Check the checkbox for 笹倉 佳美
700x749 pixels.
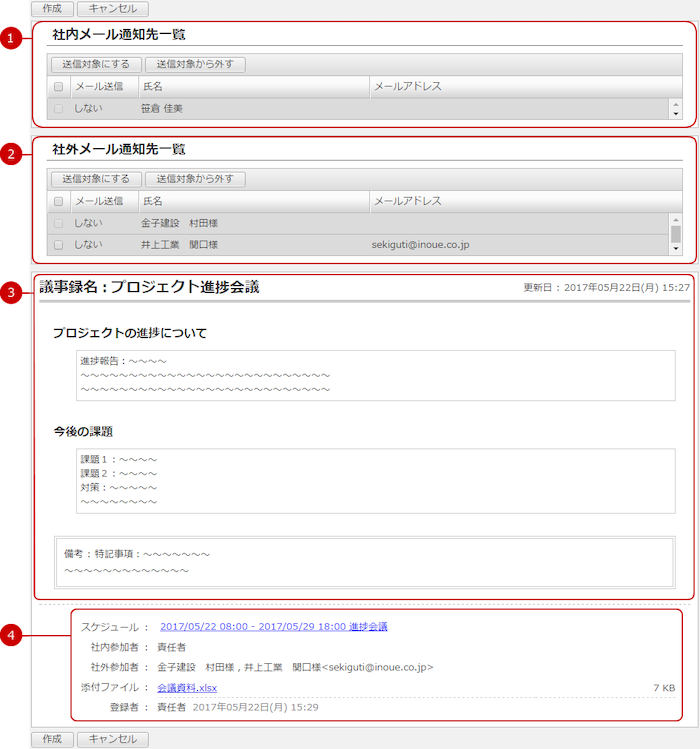tap(58, 108)
